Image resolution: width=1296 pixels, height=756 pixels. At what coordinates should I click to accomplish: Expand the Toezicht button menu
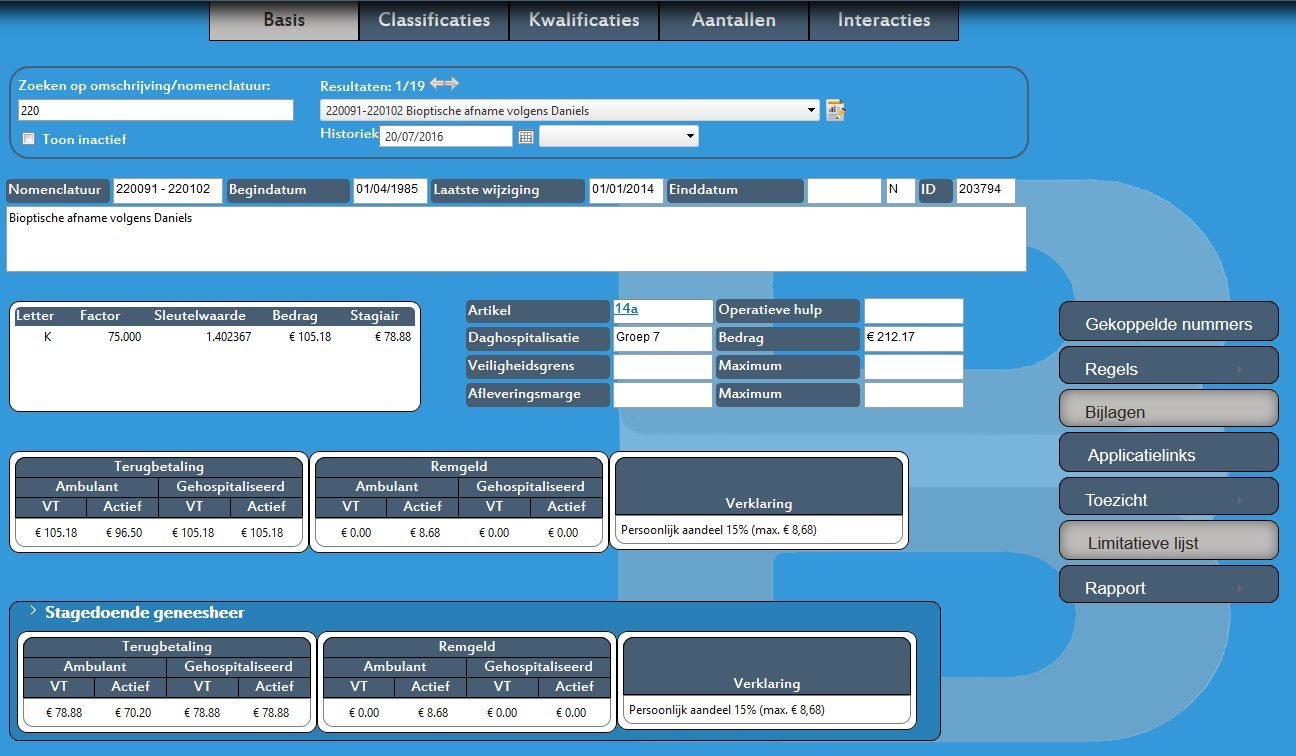(1168, 497)
